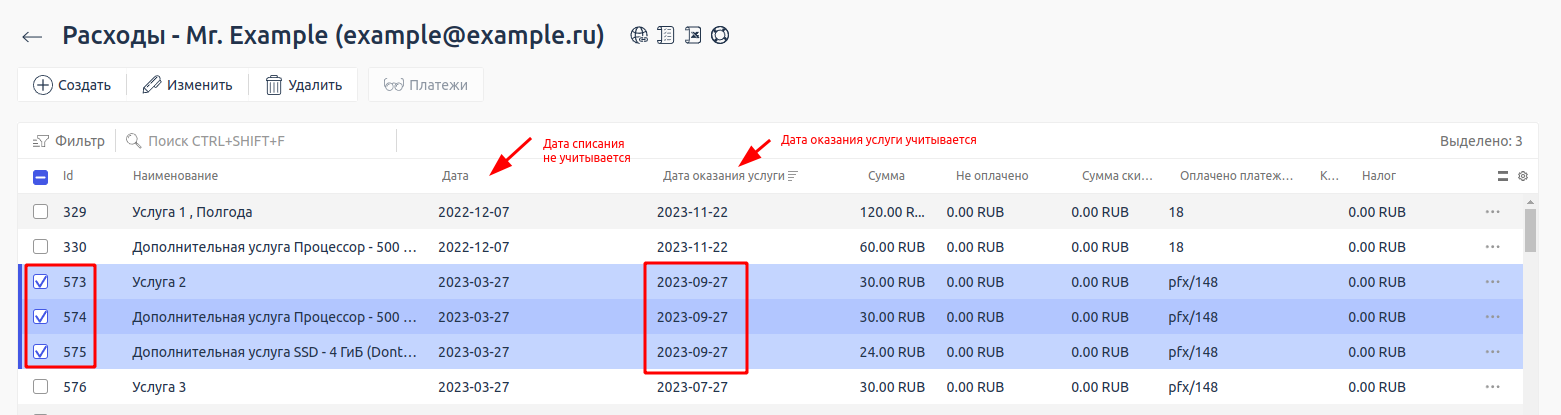This screenshot has width=1561, height=415.
Task: Sort by the Сумма column header
Action: click(x=886, y=176)
